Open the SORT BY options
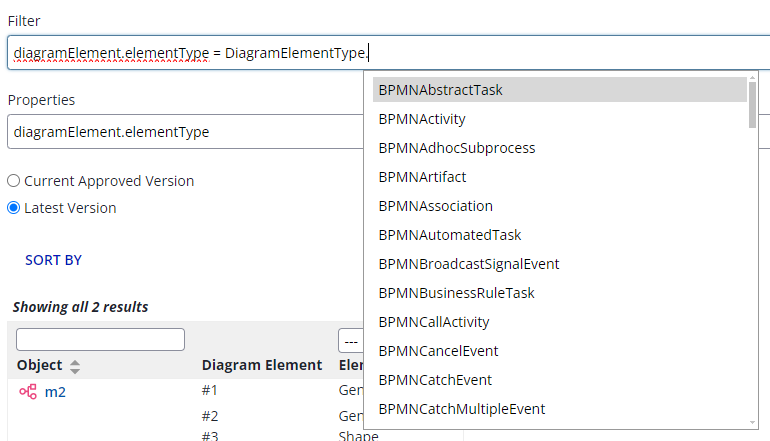Image resolution: width=770 pixels, height=441 pixels. click(53, 260)
